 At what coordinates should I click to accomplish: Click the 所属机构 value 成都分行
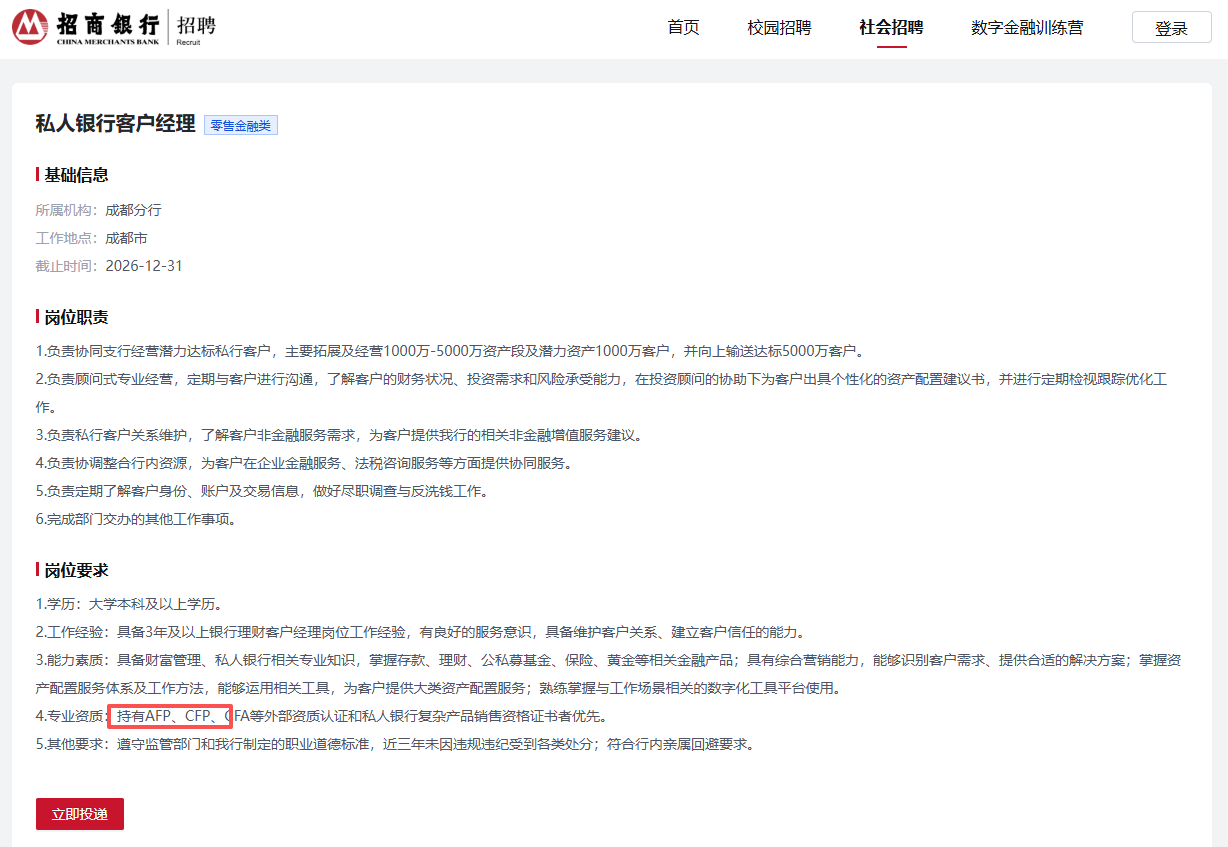coord(133,210)
